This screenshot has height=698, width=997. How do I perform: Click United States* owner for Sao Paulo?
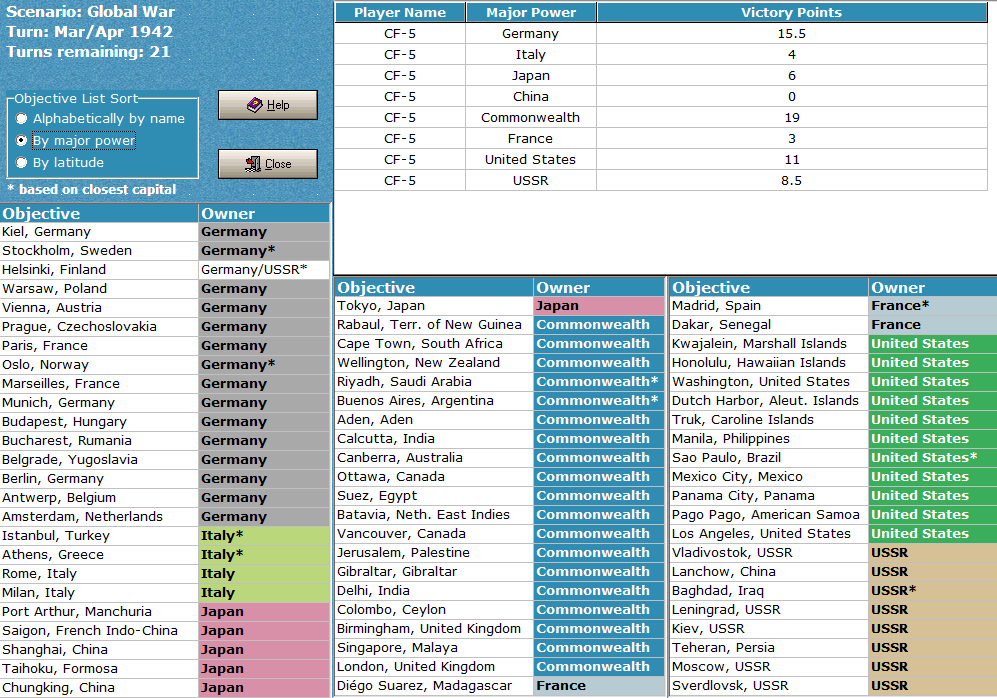933,458
